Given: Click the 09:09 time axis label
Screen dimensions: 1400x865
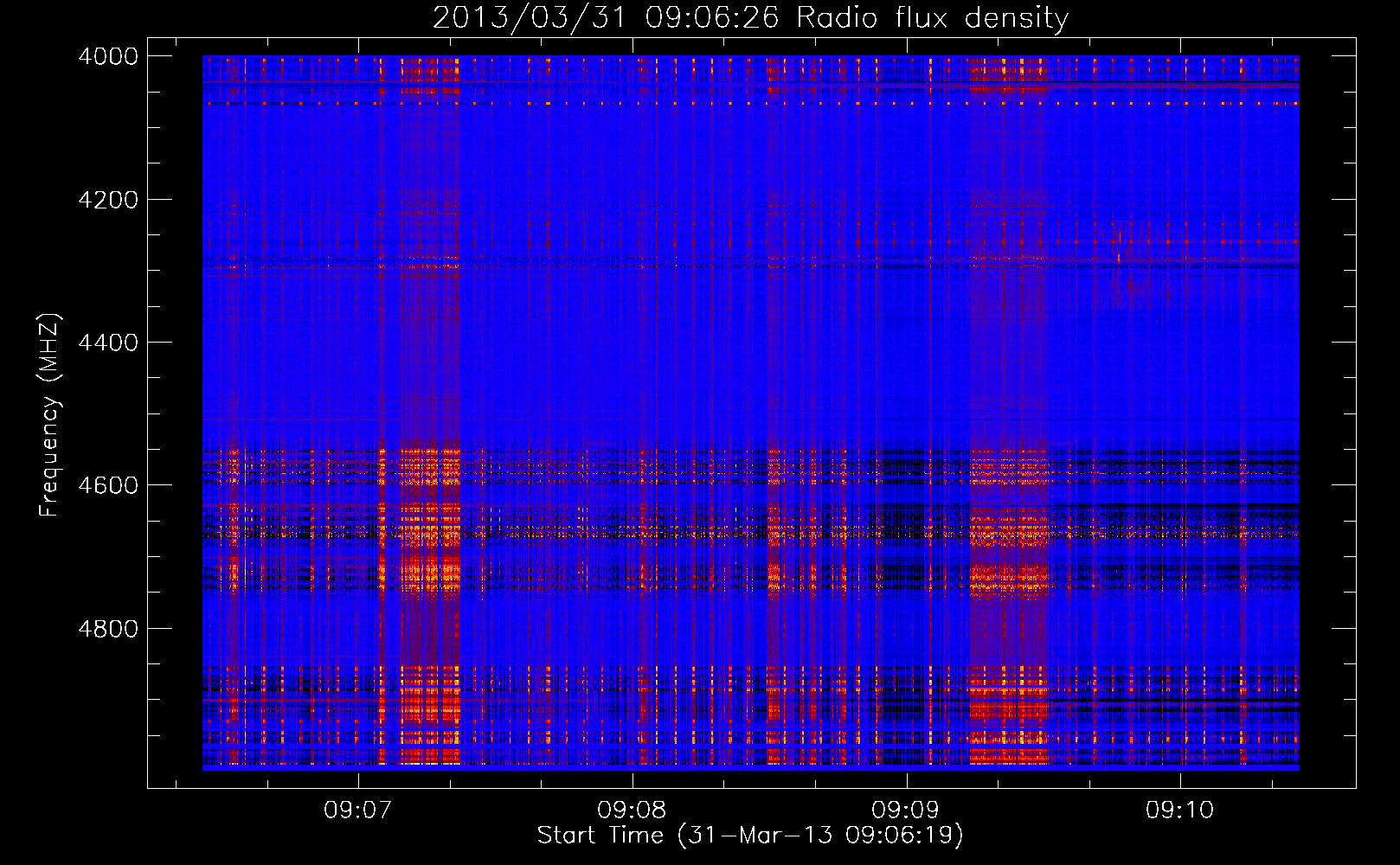Looking at the screenshot, I should tap(906, 811).
